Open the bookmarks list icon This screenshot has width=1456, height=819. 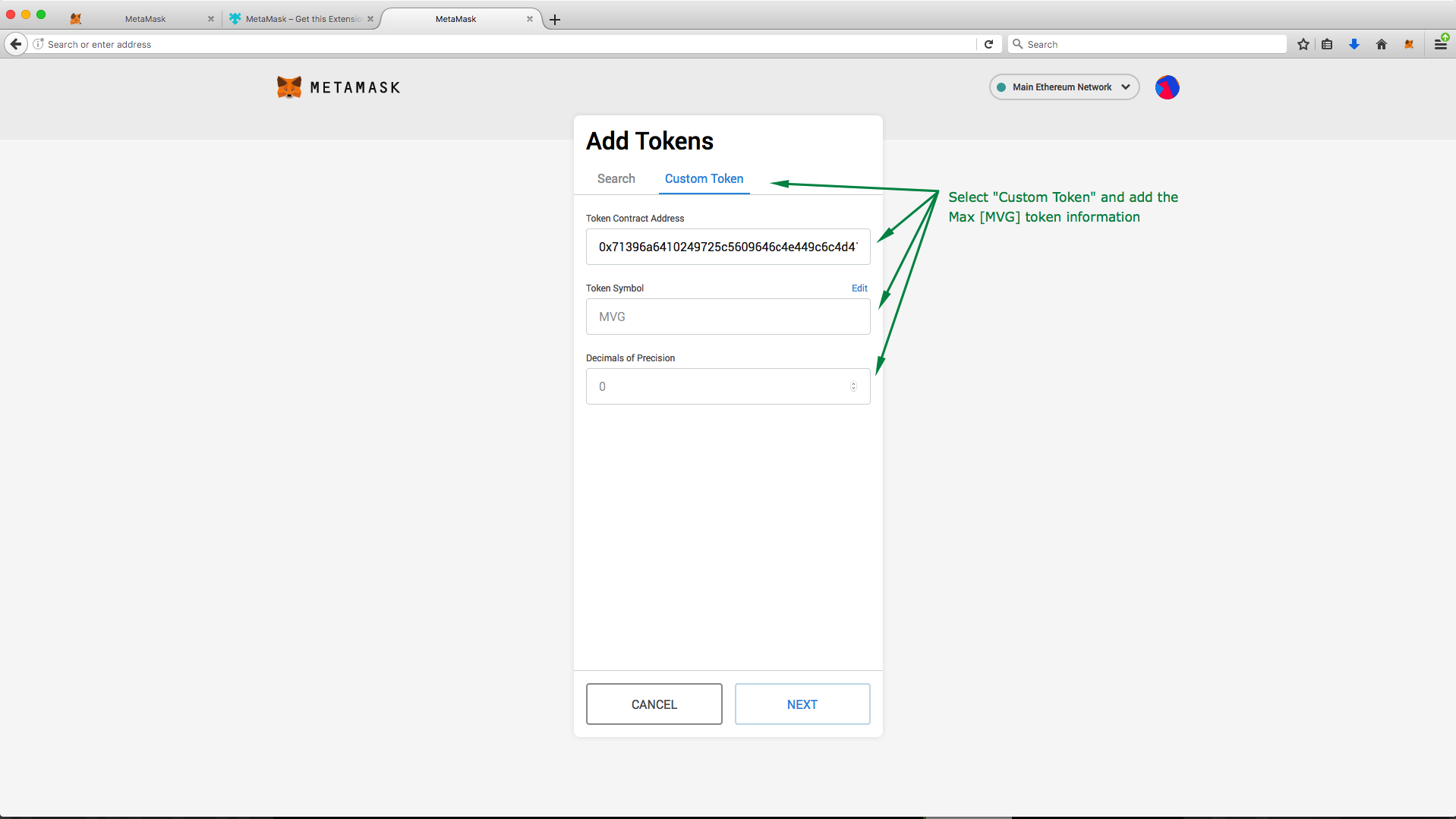click(x=1327, y=44)
